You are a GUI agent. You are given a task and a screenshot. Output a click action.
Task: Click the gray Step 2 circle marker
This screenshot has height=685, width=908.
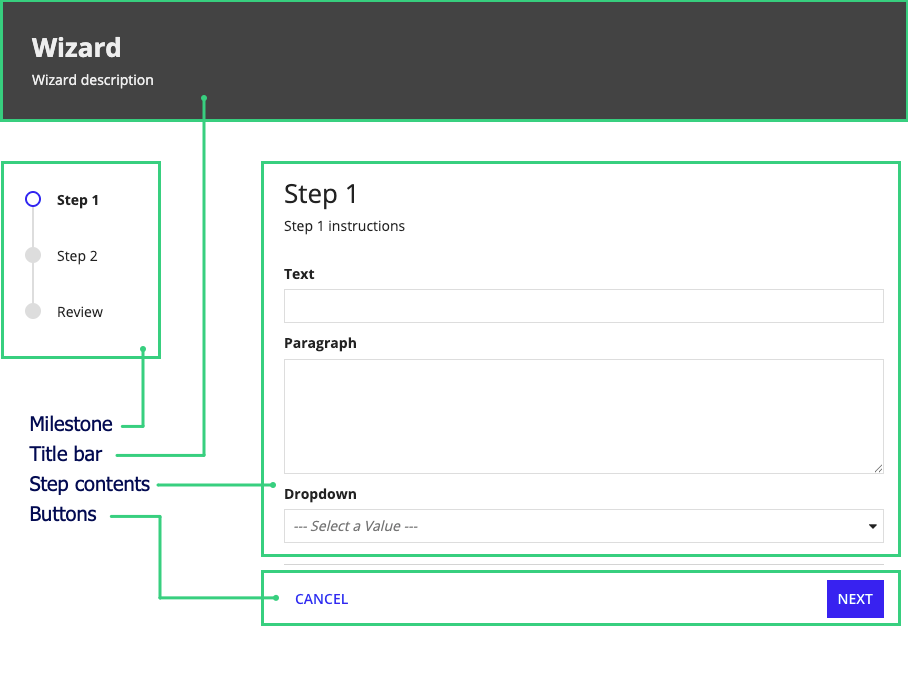point(33,255)
